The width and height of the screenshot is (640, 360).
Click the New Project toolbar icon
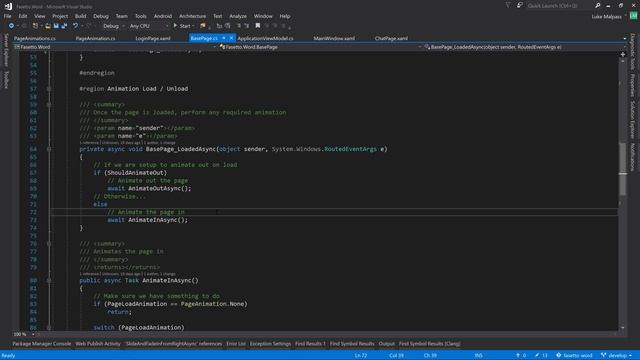point(36,26)
